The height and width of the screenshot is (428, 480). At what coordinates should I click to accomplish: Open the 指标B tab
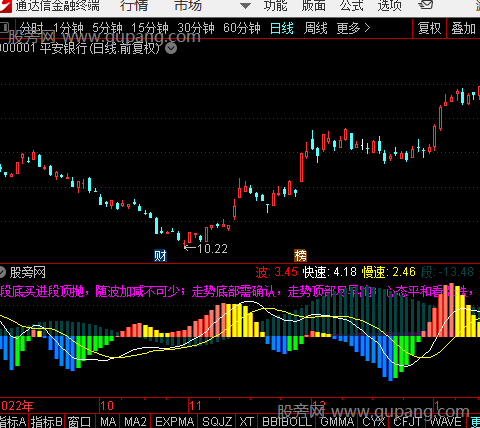(47, 422)
